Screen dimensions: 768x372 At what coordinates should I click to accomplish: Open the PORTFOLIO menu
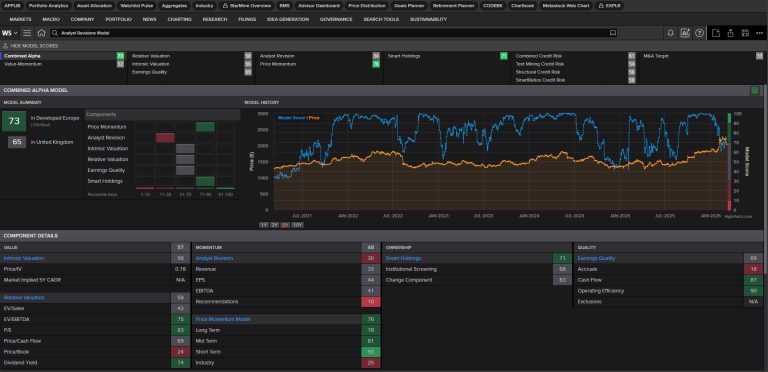[x=119, y=19]
